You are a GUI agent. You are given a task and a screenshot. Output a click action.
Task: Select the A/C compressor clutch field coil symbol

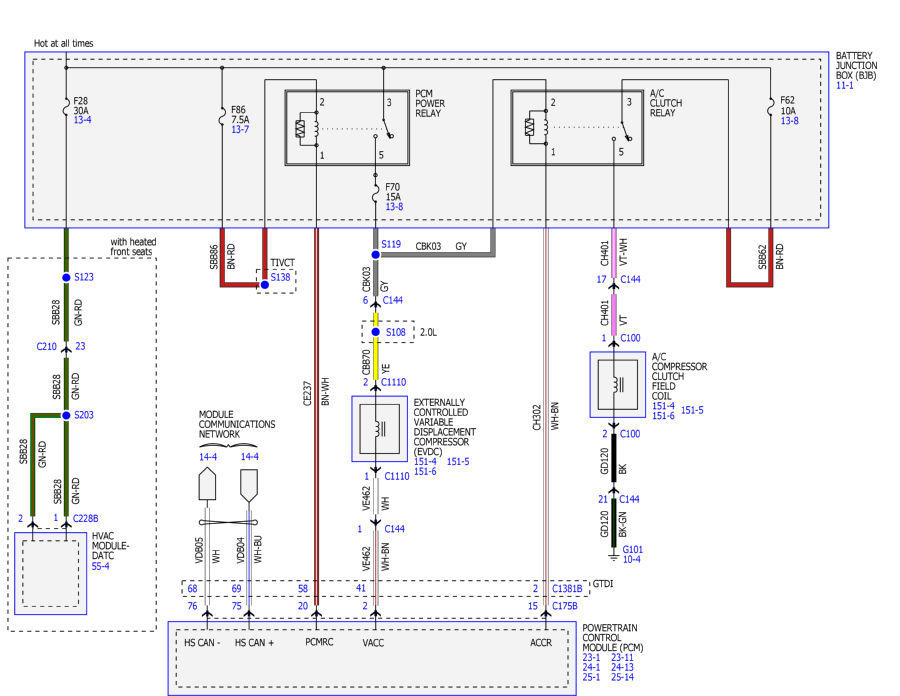pyautogui.click(x=618, y=384)
